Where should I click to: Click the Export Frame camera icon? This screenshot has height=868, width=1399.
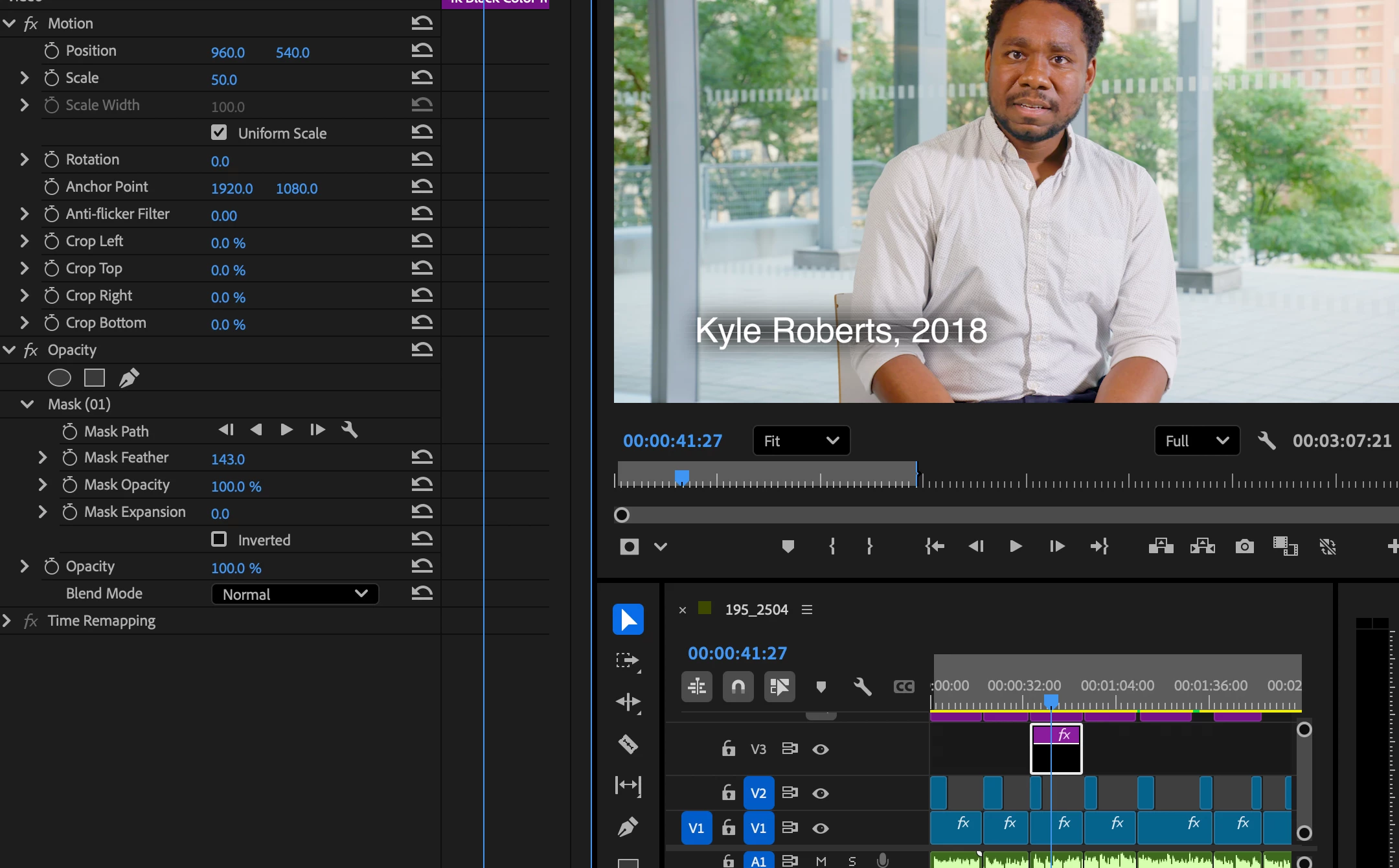coord(1244,547)
